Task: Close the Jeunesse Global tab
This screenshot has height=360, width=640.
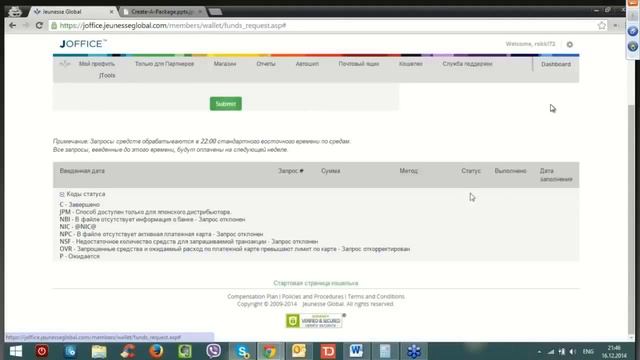Action: (x=111, y=12)
